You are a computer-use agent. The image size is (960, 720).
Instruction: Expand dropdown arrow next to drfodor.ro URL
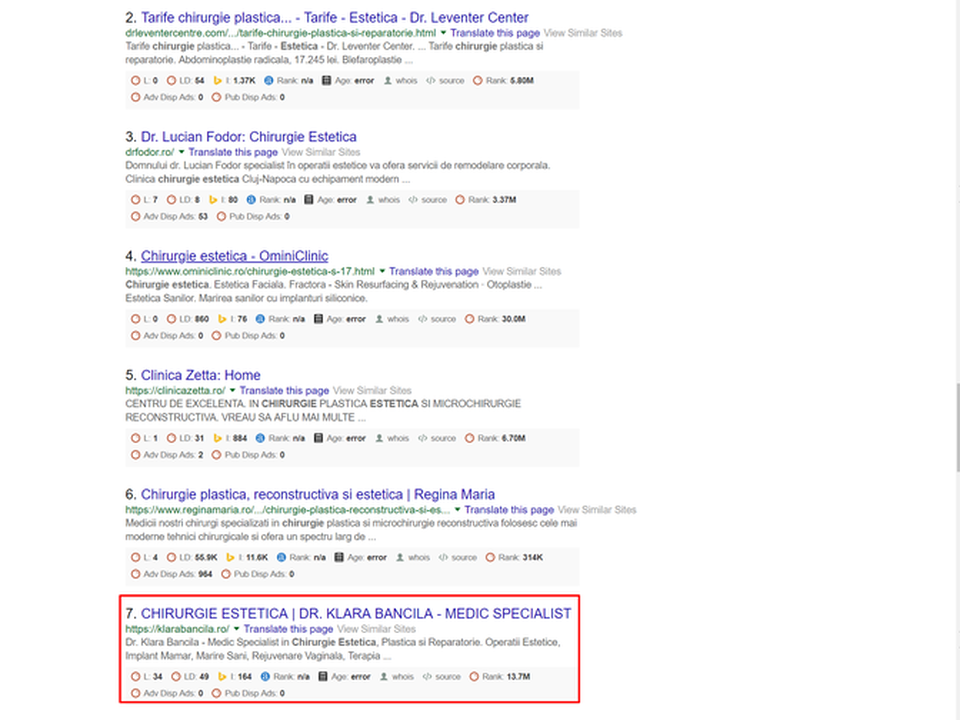pos(181,152)
